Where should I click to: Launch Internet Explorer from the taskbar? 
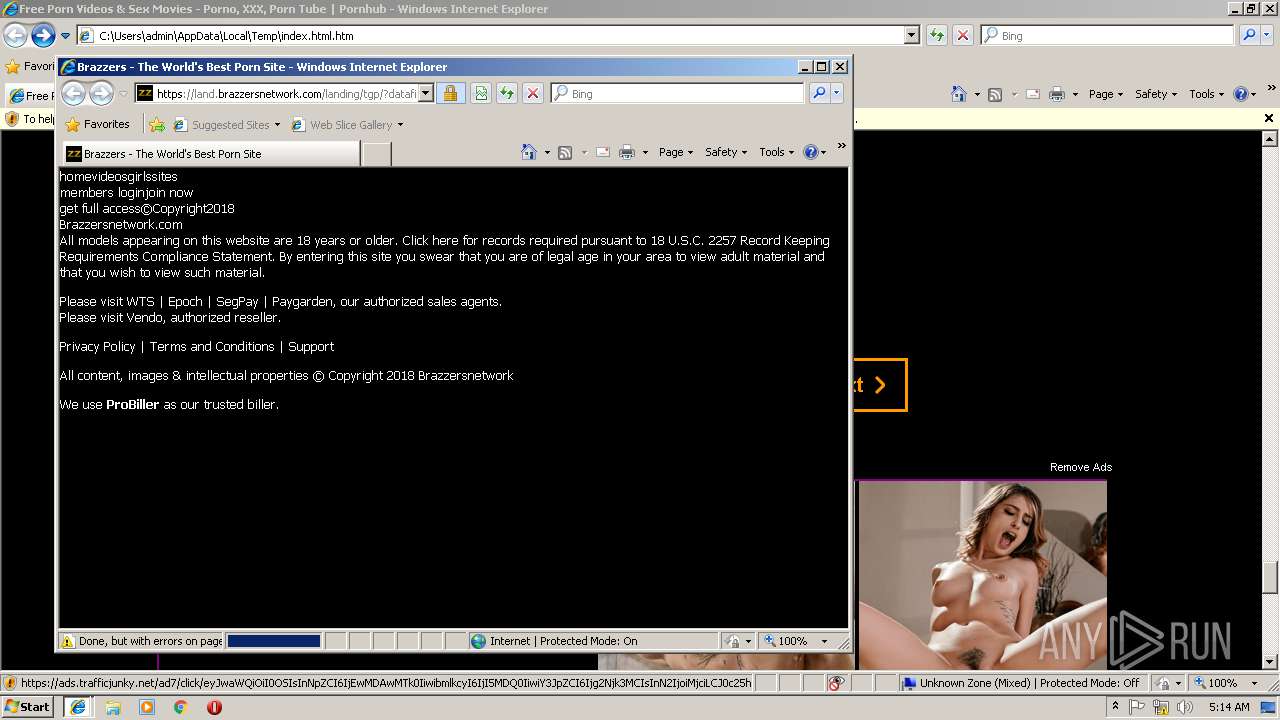click(x=77, y=707)
